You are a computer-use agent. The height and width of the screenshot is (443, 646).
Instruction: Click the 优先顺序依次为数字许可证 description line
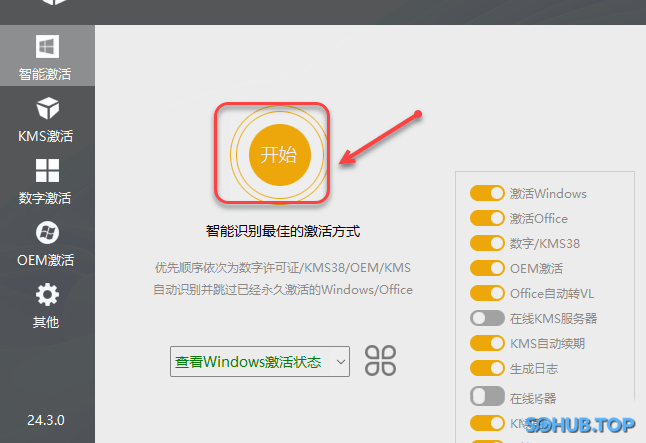283,268
